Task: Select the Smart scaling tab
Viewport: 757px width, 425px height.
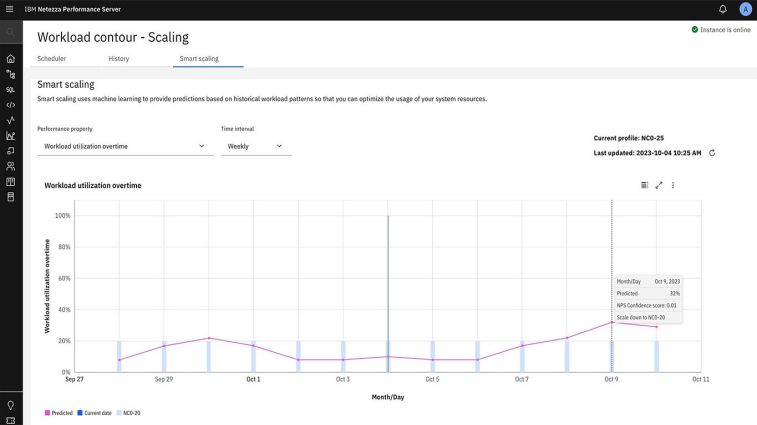Action: (199, 59)
